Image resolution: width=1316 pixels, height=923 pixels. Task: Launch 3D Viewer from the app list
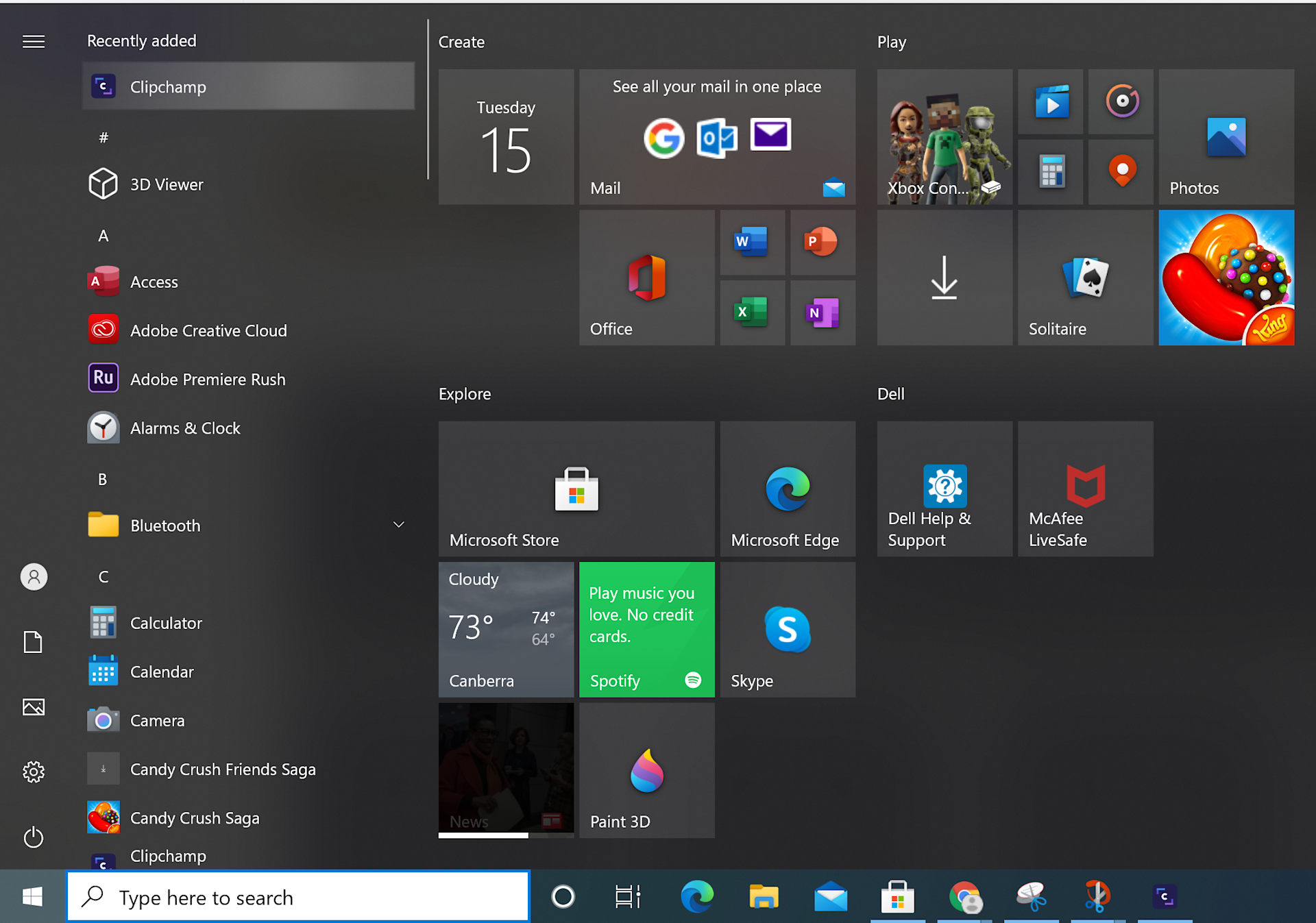pos(248,184)
